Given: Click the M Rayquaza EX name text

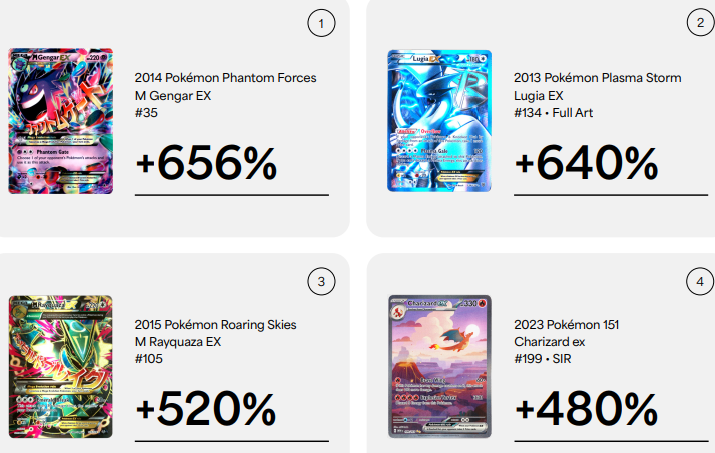Looking at the screenshot, I should tap(178, 342).
